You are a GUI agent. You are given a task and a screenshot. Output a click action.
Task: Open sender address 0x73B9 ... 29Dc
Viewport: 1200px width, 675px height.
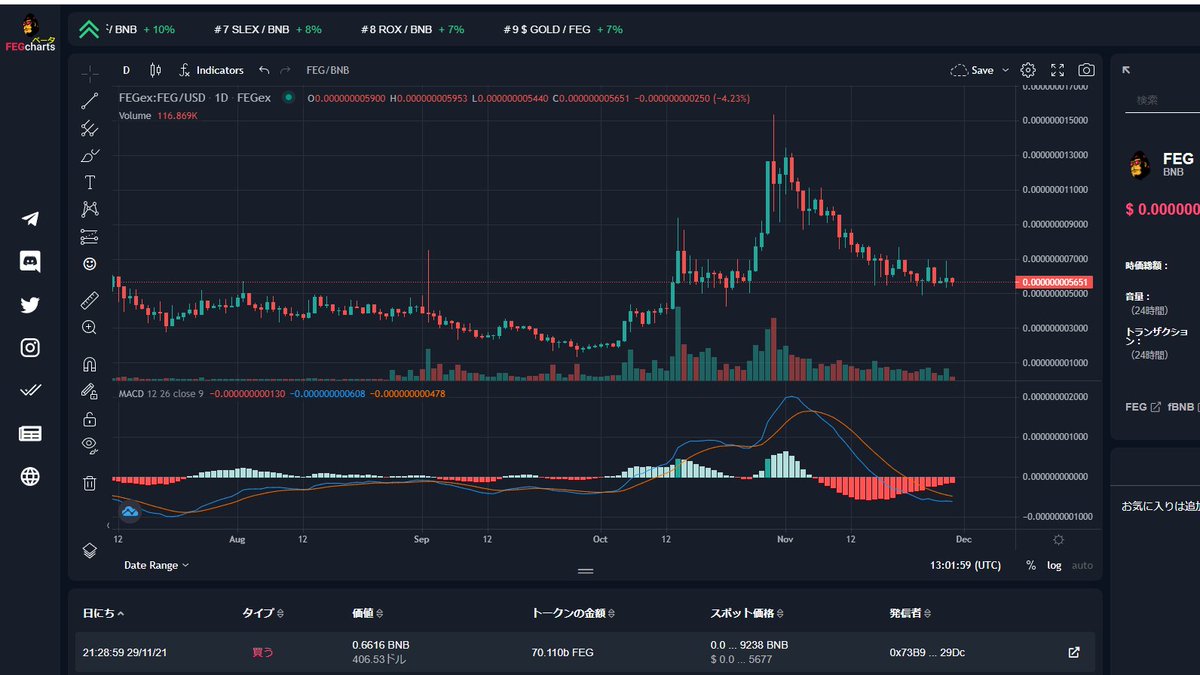tap(929, 652)
